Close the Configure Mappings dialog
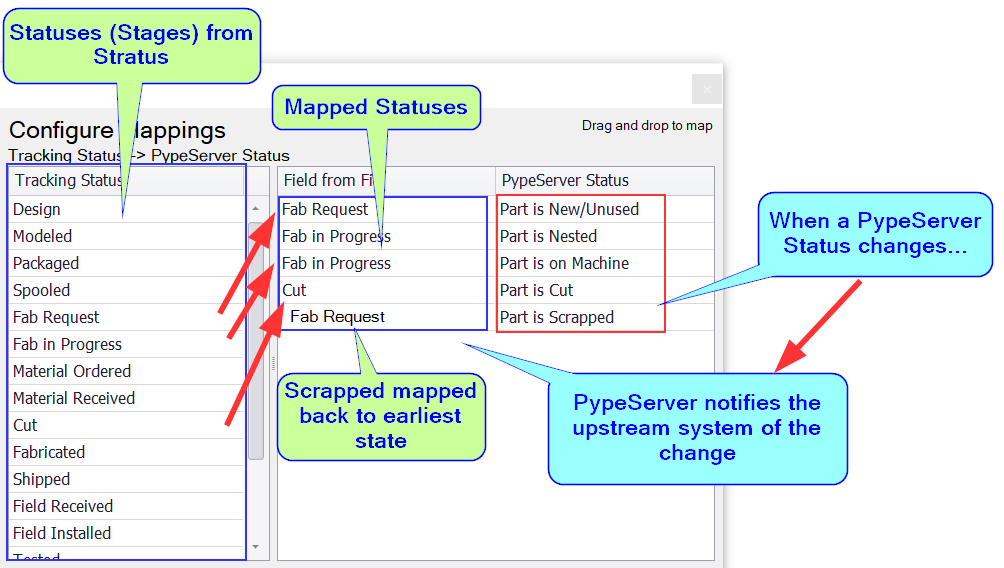The height and width of the screenshot is (568, 1004). point(707,89)
